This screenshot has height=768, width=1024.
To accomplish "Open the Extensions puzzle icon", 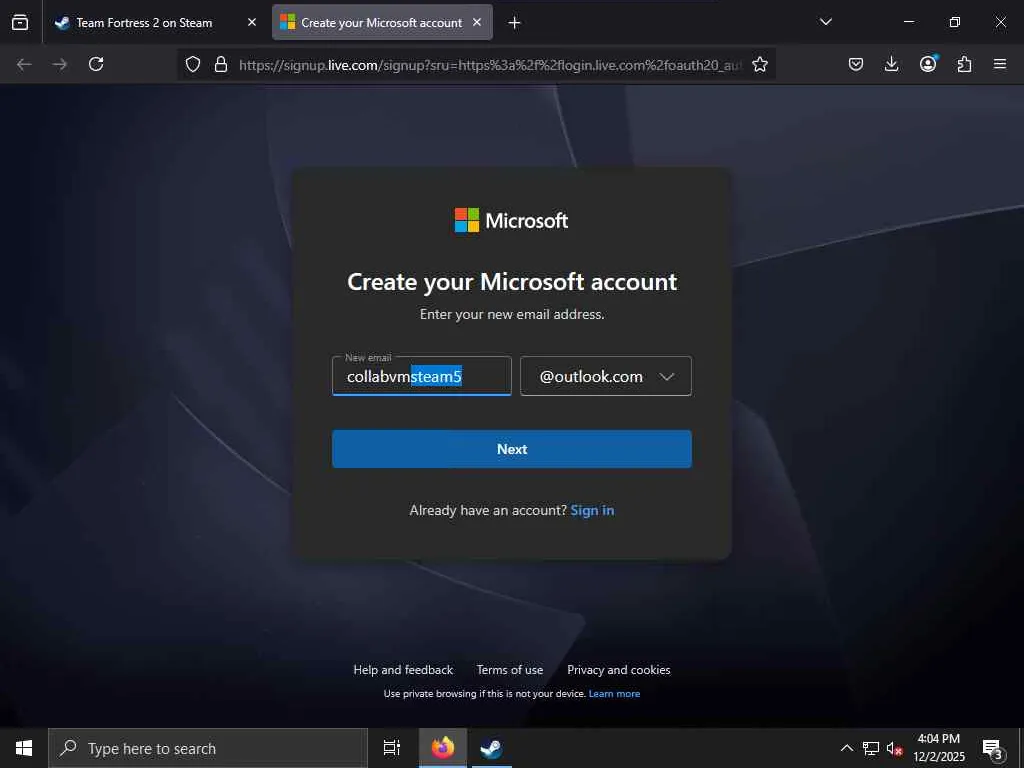I will 964,64.
